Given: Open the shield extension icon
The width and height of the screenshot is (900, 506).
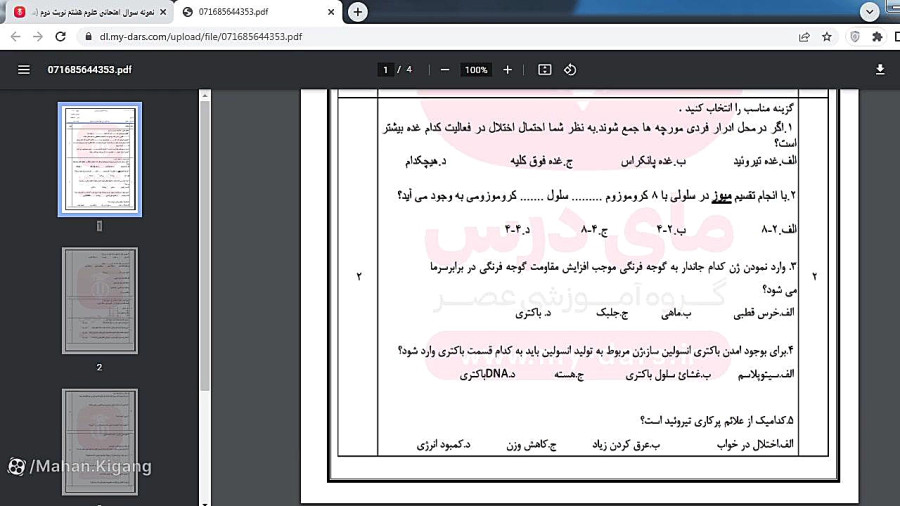Looking at the screenshot, I should click(x=855, y=37).
